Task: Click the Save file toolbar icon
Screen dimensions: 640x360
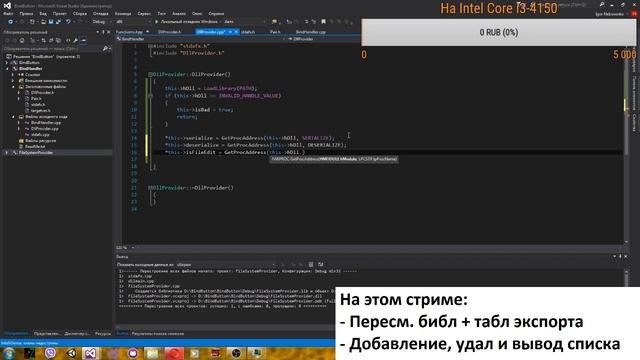Action: 51,22
